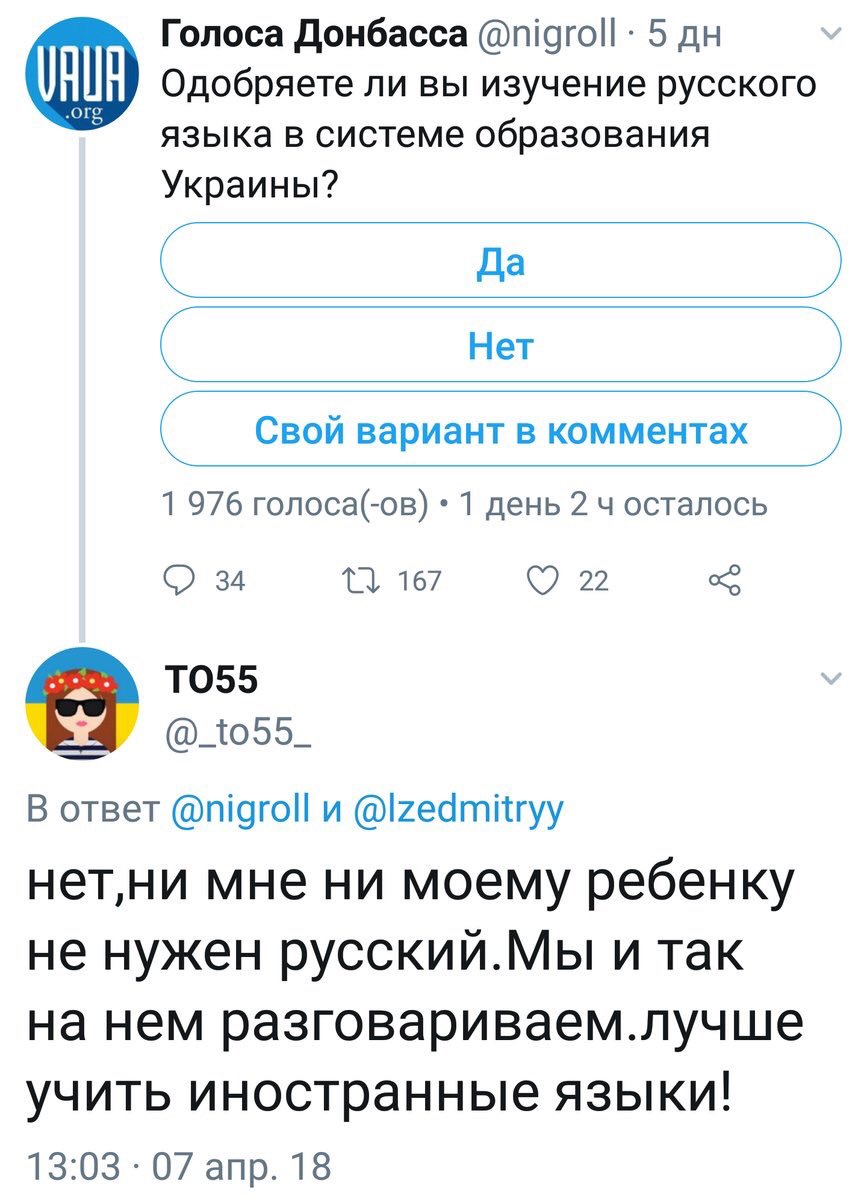Viewport: 867px width, 1199px height.
Task: Select "Свой вариант в комментах" poll option
Action: [499, 431]
